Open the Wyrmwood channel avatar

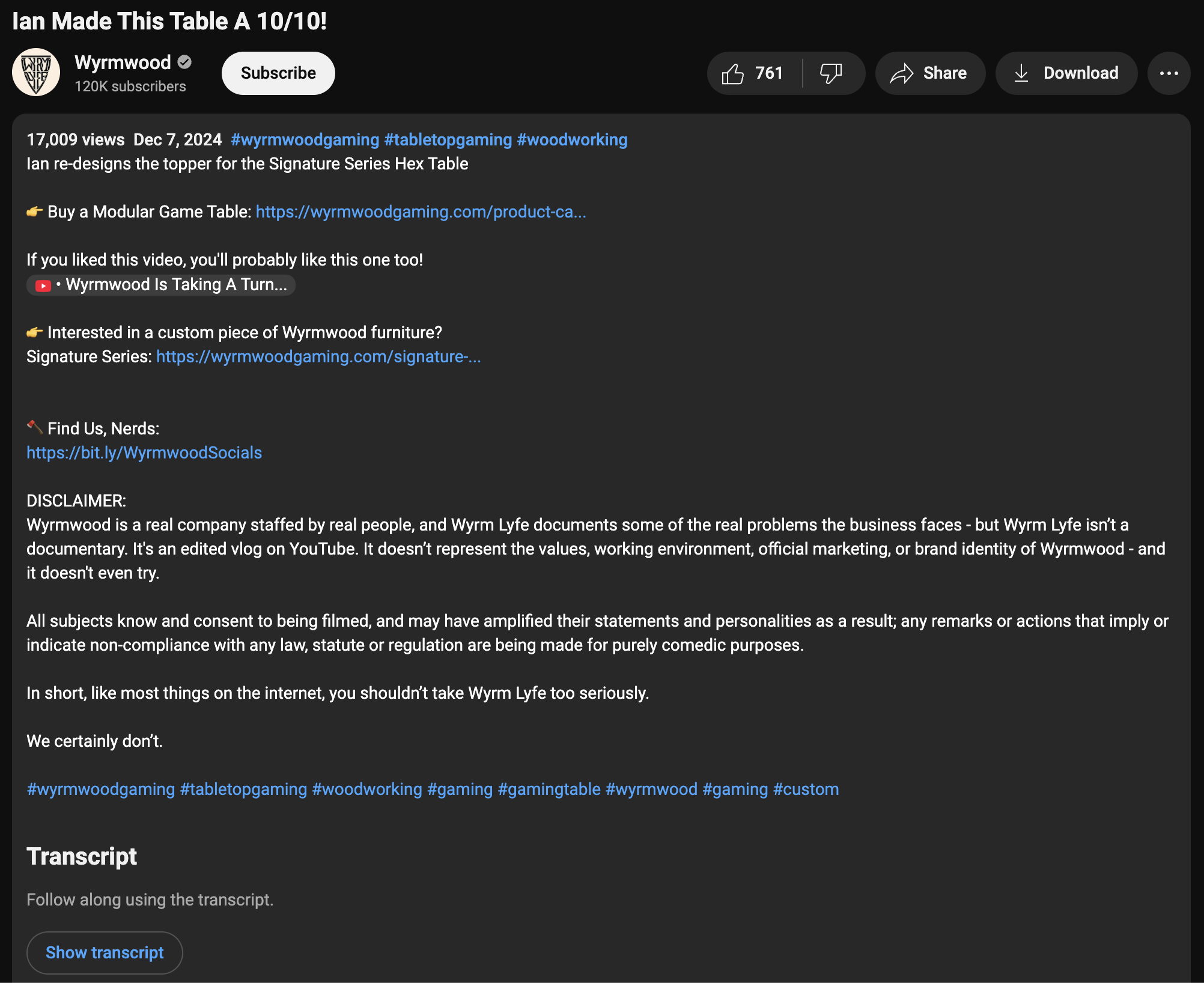coord(36,72)
